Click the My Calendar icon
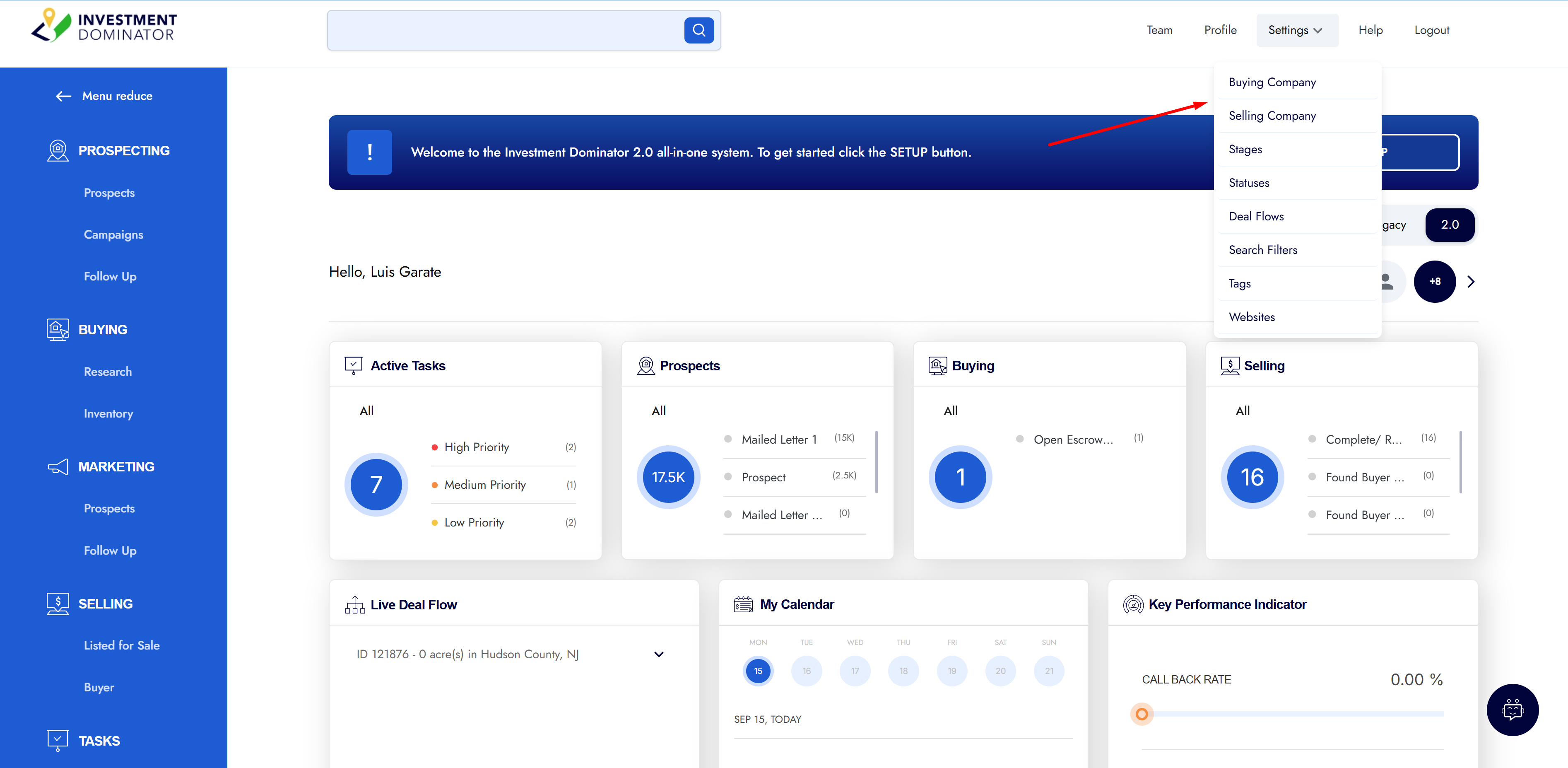The width and height of the screenshot is (1568, 768). (x=743, y=604)
